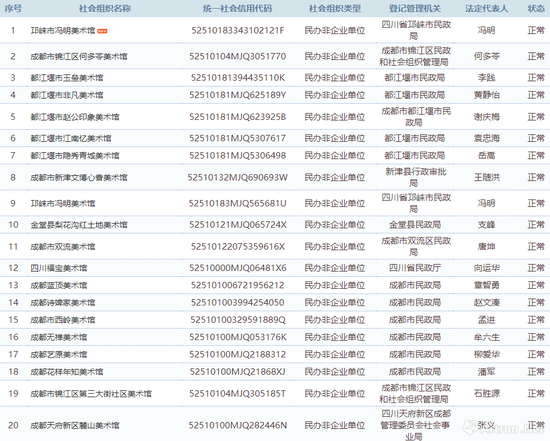Screen dimensions: 550x441
Task: Click credit code 52510100MJQ282446N
Action: coord(237,425)
